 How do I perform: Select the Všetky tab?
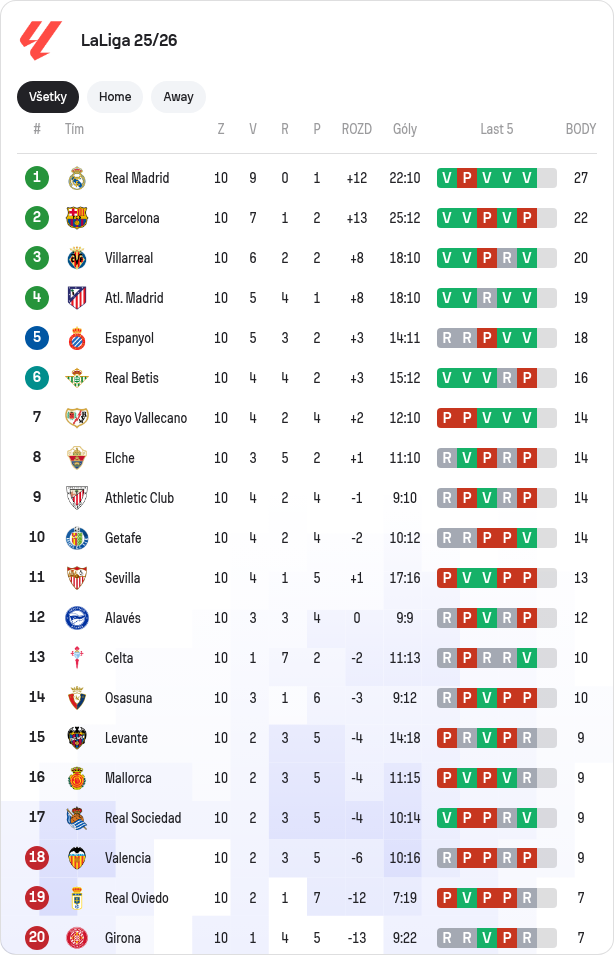(x=48, y=97)
